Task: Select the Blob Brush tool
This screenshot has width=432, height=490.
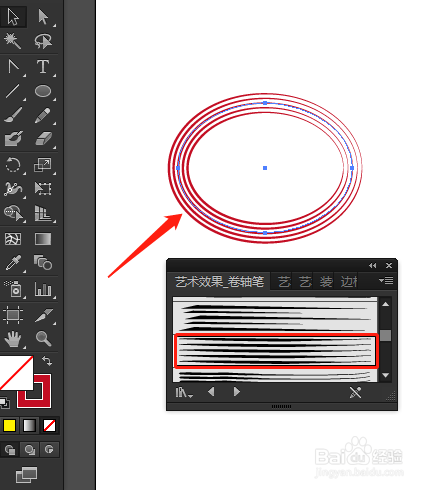Action: pyautogui.click(x=13, y=138)
